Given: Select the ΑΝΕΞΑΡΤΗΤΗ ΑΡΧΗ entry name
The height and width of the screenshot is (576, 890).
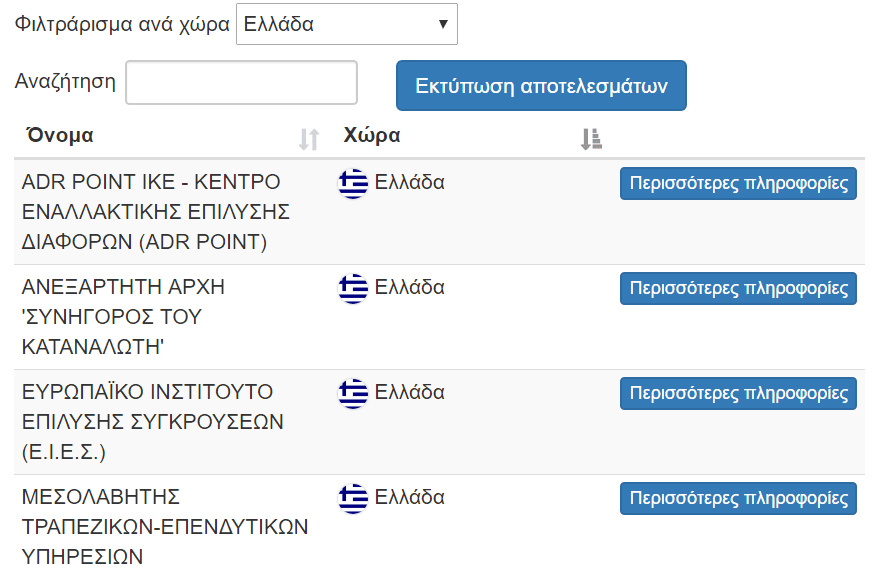Looking at the screenshot, I should click(x=123, y=317).
